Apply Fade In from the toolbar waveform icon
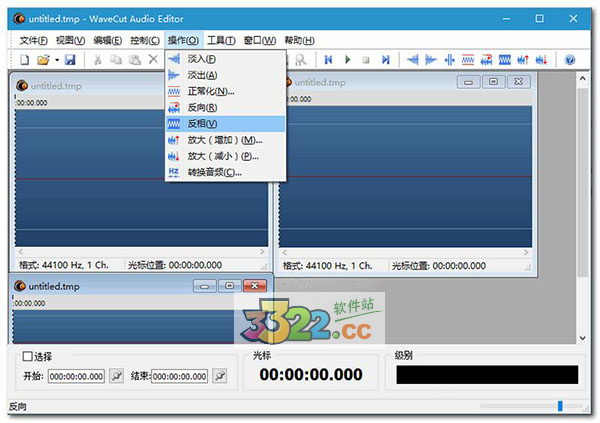The height and width of the screenshot is (423, 600). tap(412, 60)
